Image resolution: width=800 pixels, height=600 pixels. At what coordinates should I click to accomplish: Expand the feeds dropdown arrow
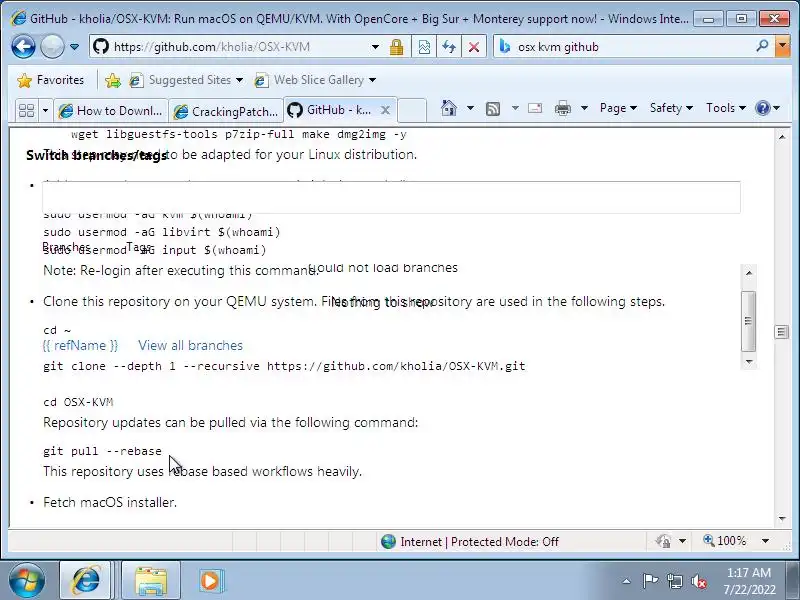515,108
